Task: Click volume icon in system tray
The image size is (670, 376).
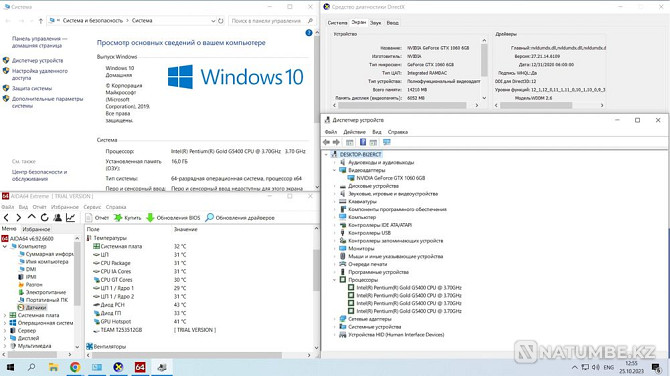Action: click(x=596, y=367)
